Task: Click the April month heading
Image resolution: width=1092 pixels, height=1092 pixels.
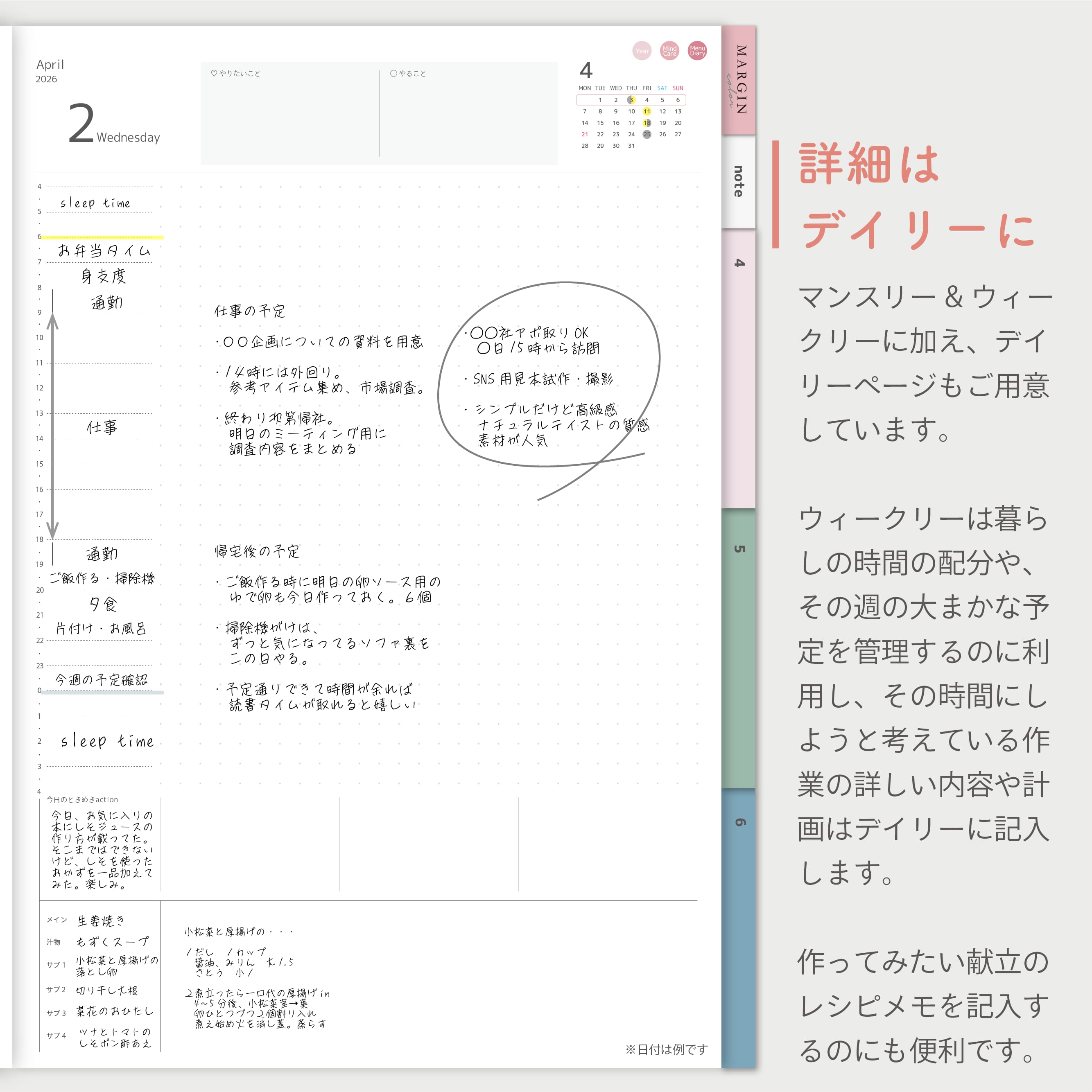Action: coord(50,64)
